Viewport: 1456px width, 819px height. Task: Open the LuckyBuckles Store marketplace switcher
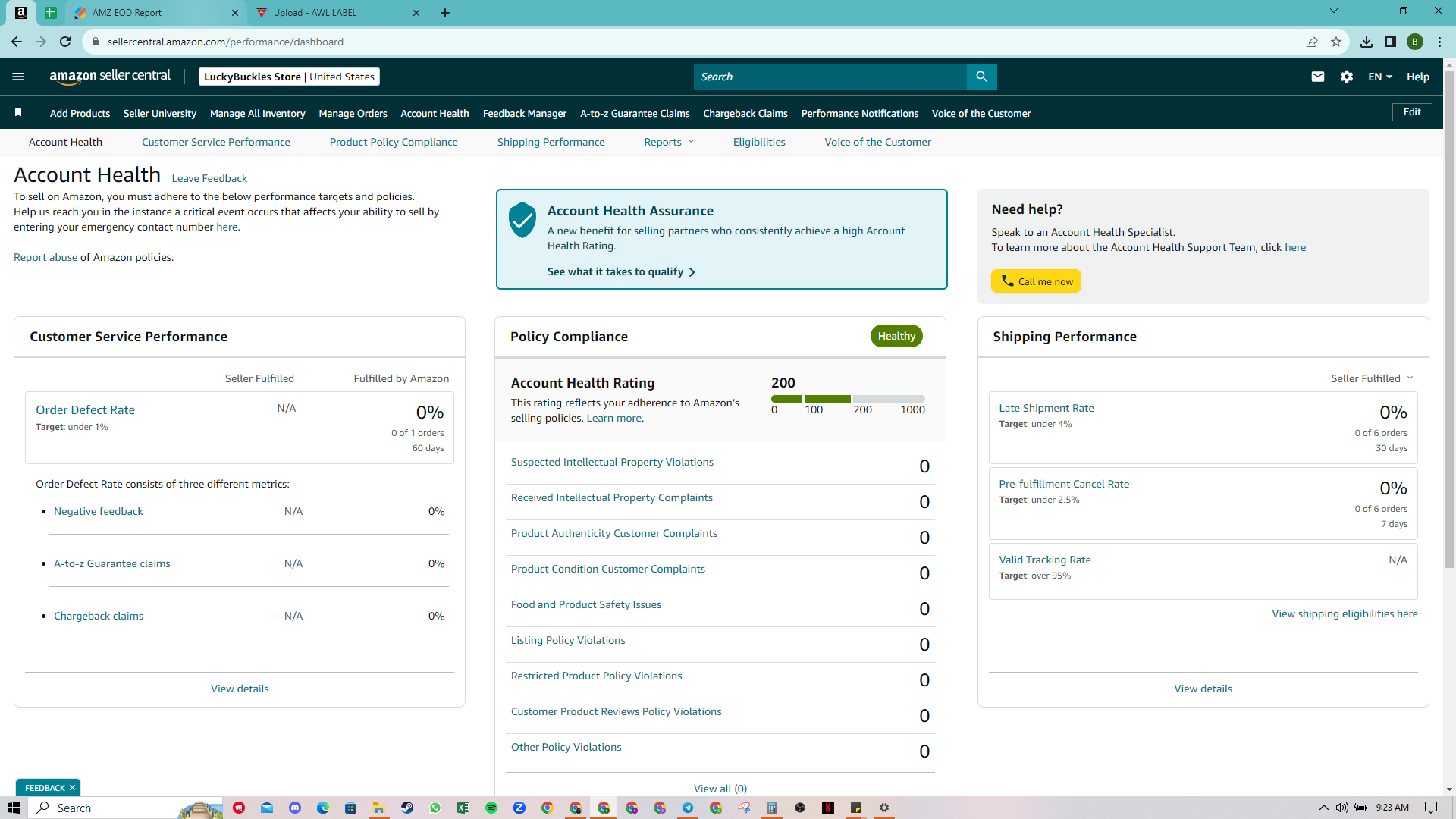point(289,77)
